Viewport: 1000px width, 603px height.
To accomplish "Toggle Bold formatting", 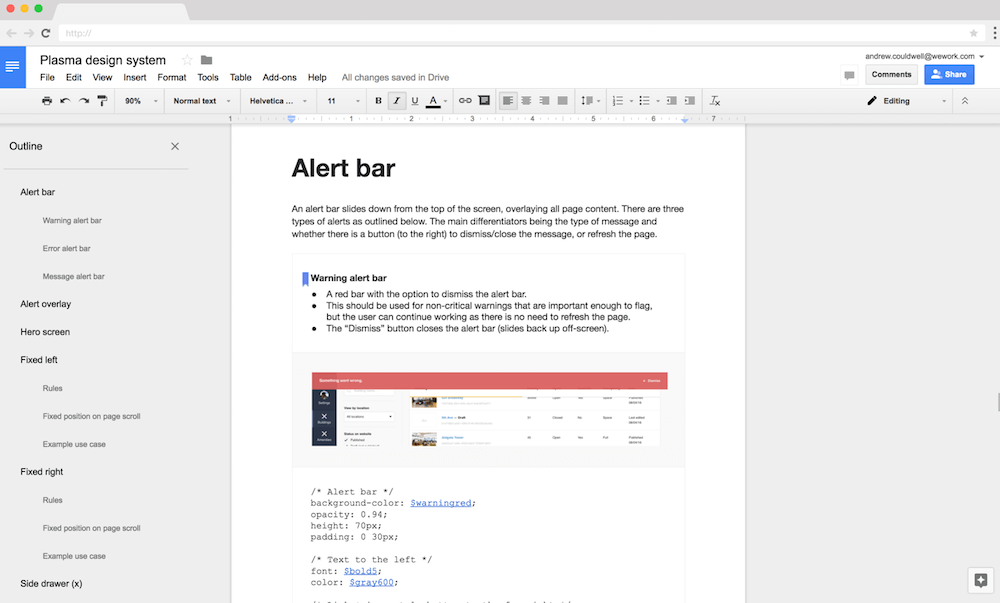I will click(x=378, y=101).
